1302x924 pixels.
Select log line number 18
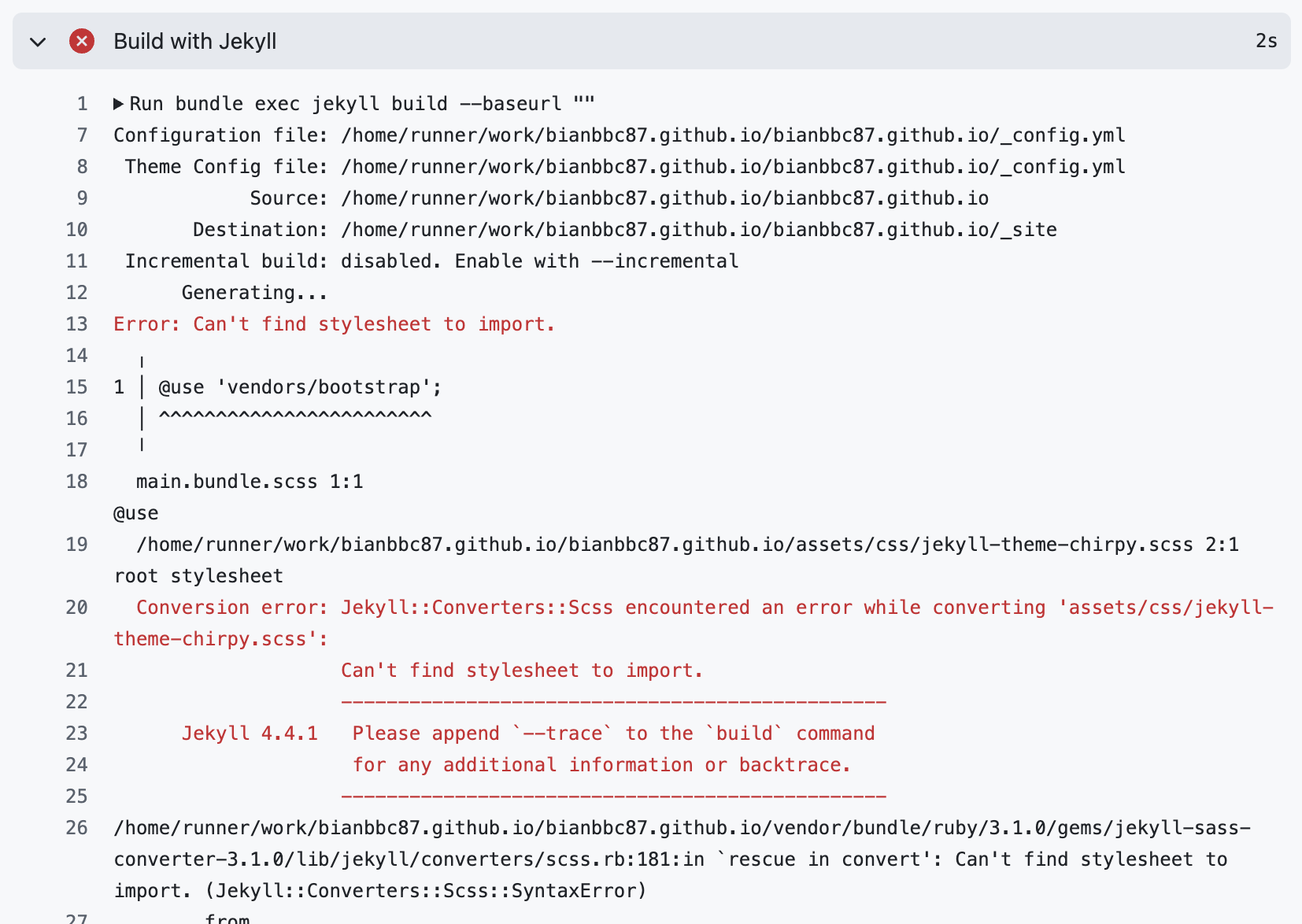[x=76, y=482]
